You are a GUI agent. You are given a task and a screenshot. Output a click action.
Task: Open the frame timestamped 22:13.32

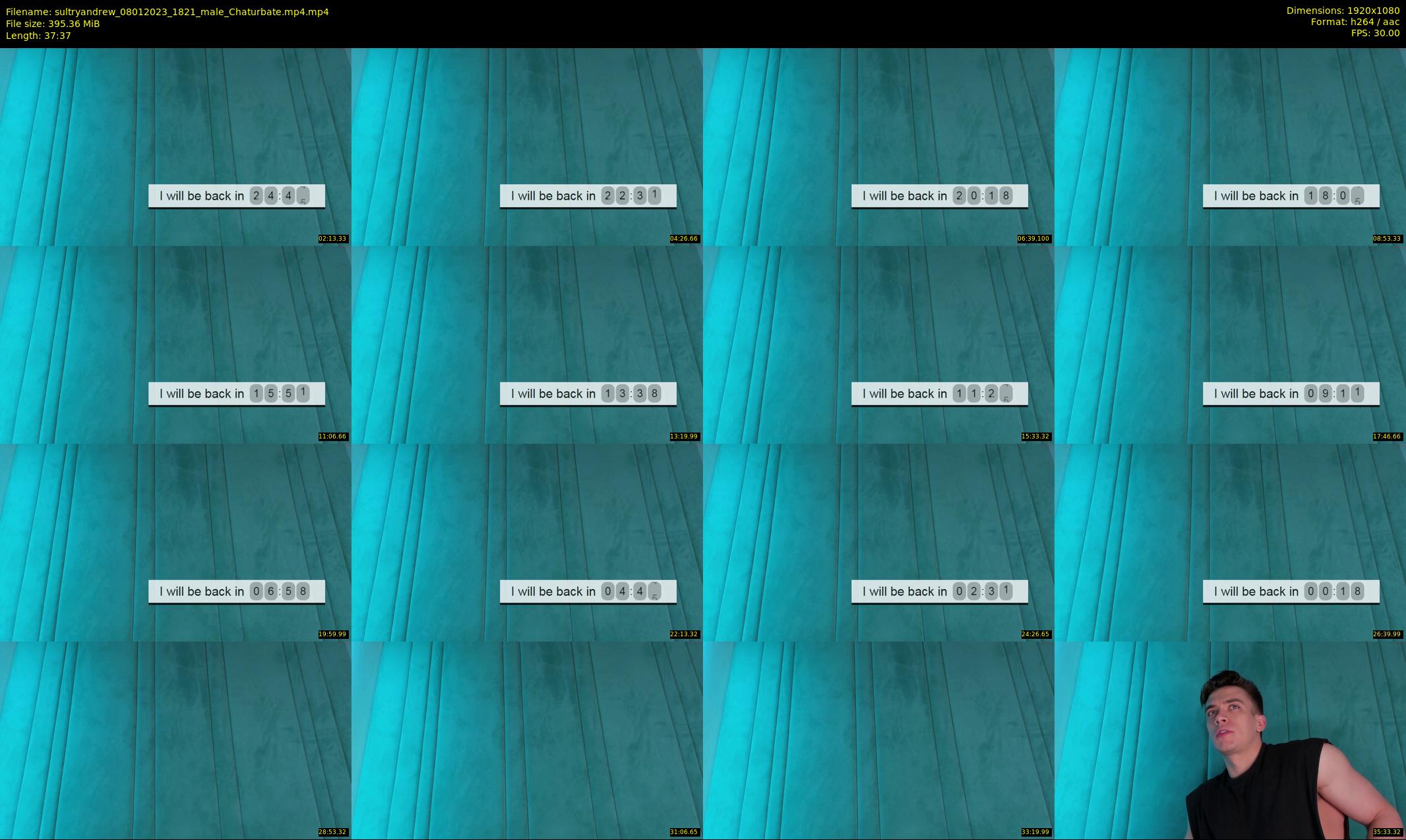[x=527, y=542]
